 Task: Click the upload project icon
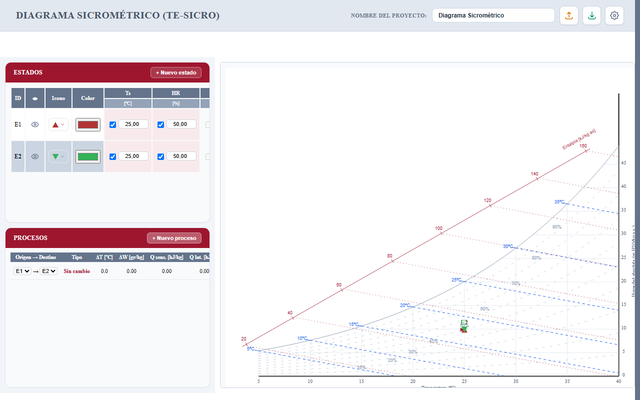click(569, 16)
